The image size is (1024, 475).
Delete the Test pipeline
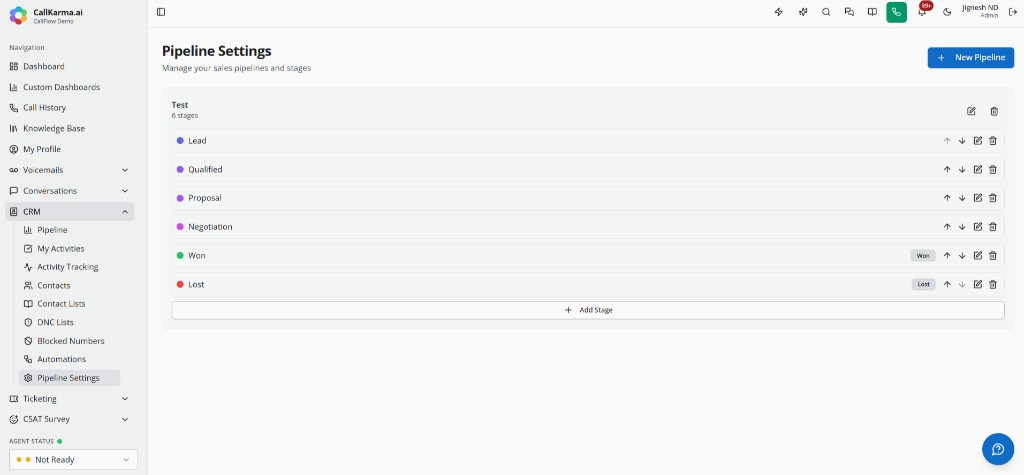click(994, 111)
